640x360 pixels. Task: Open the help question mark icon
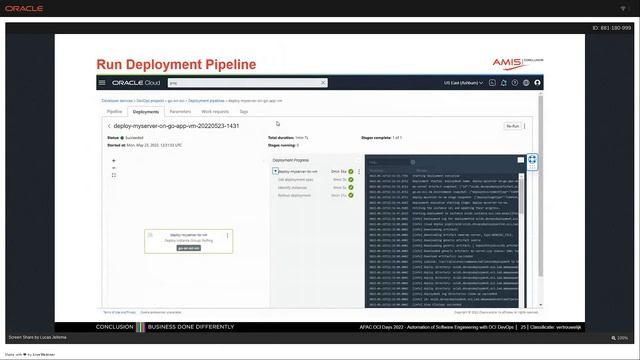[x=515, y=82]
